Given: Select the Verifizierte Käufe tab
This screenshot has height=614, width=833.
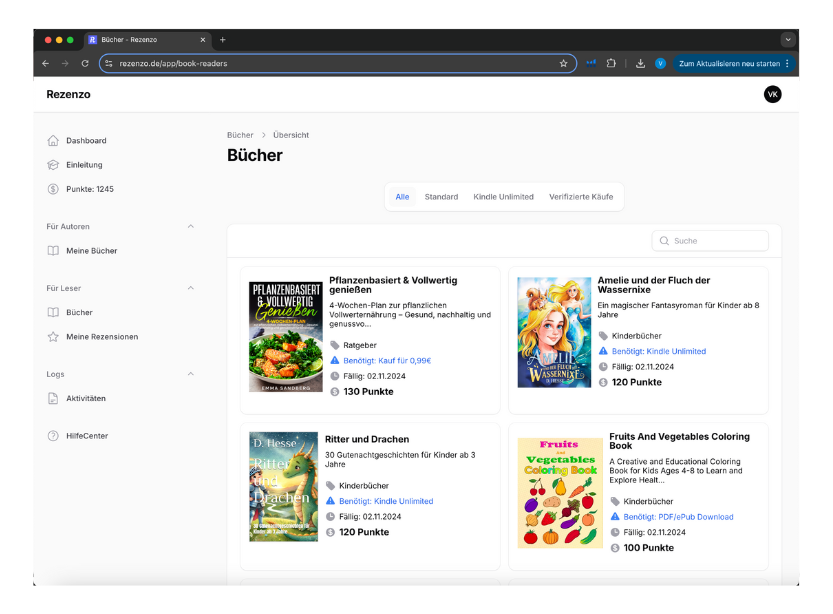Looking at the screenshot, I should pos(581,197).
